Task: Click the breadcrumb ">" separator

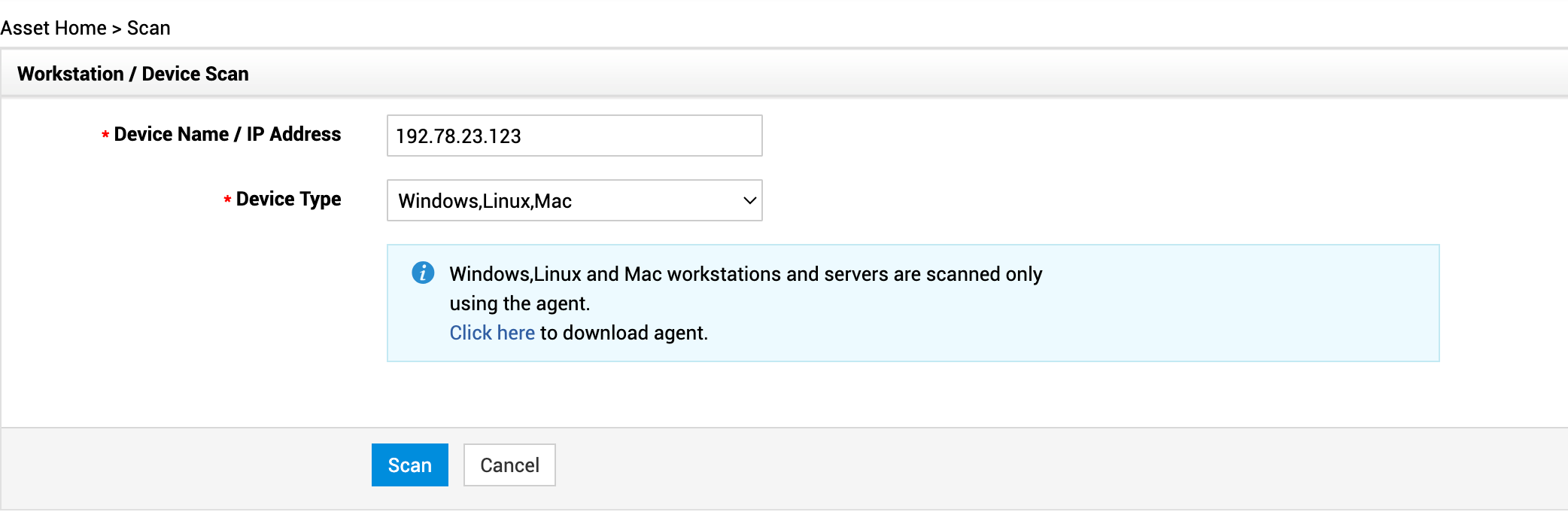Action: point(117,29)
